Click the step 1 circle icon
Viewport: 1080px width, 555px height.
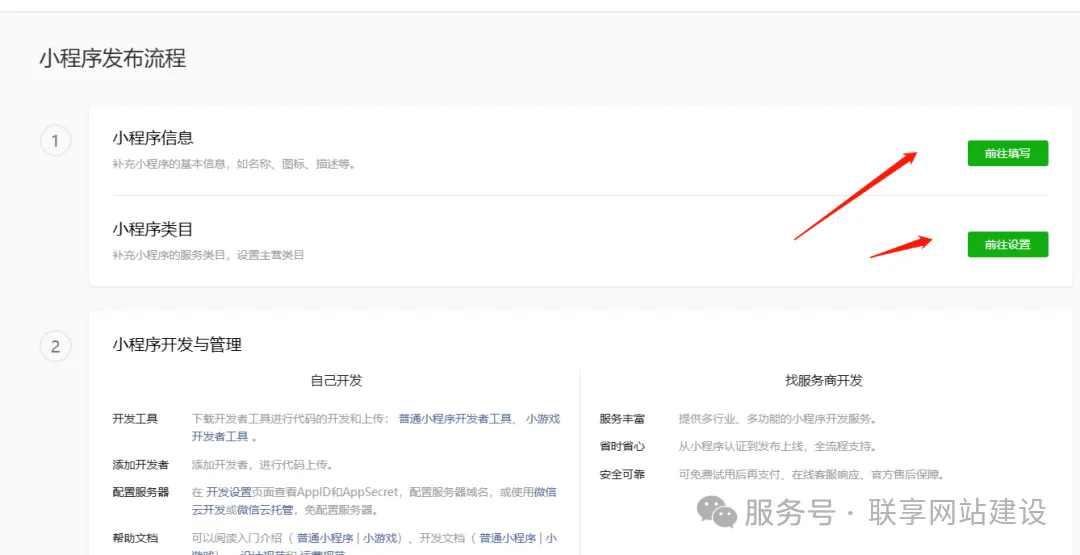pyautogui.click(x=55, y=141)
